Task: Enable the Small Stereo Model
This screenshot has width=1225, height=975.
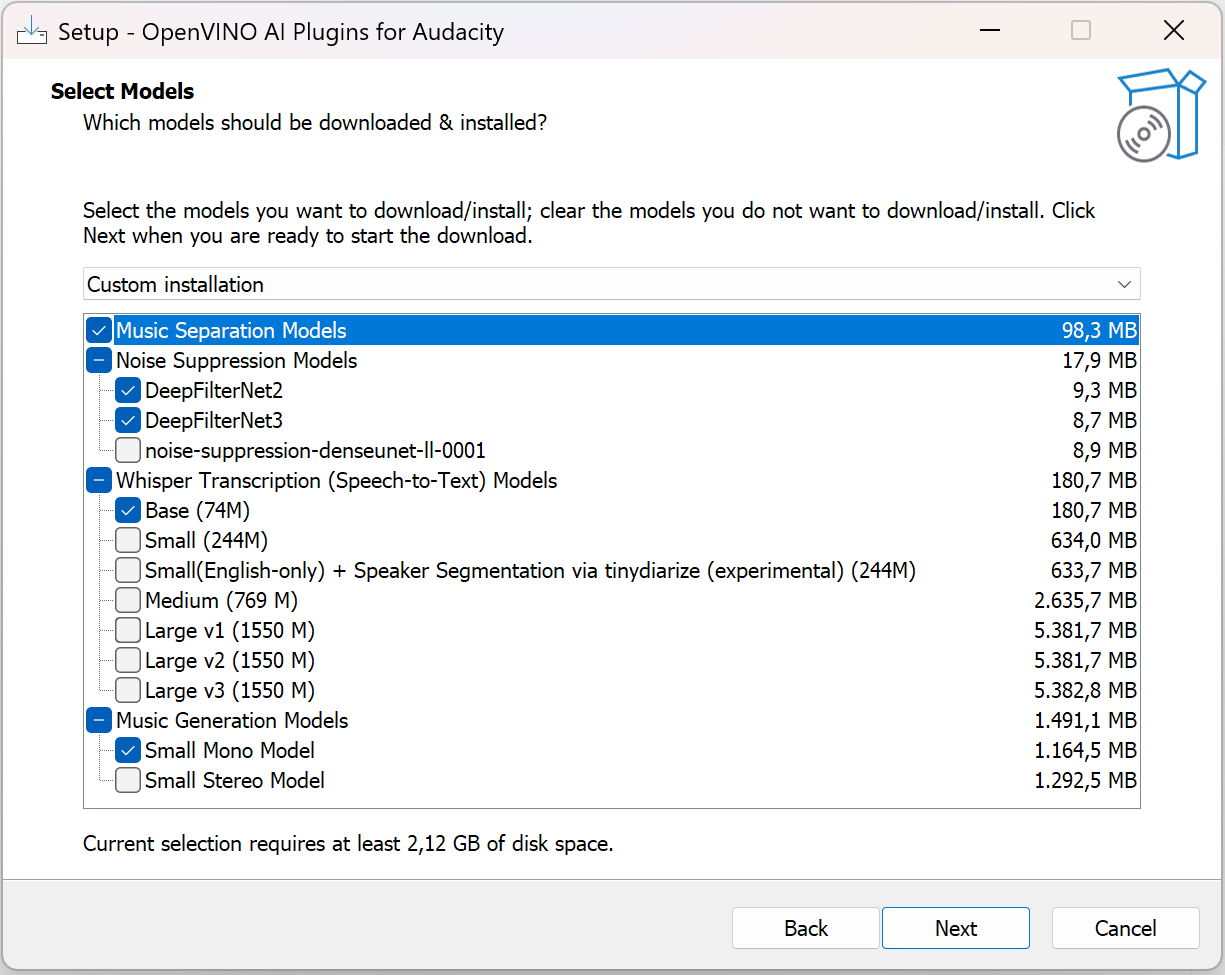Action: click(x=127, y=780)
